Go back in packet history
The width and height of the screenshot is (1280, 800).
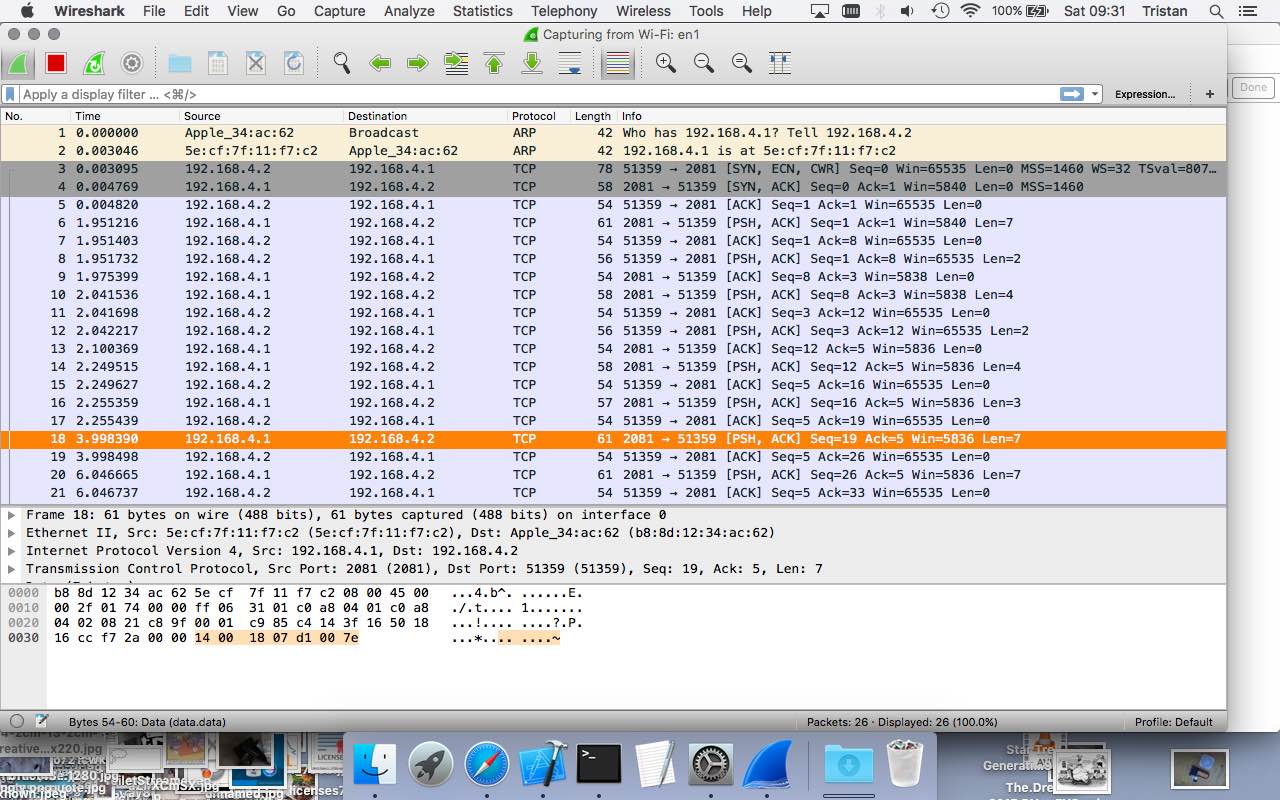click(380, 64)
